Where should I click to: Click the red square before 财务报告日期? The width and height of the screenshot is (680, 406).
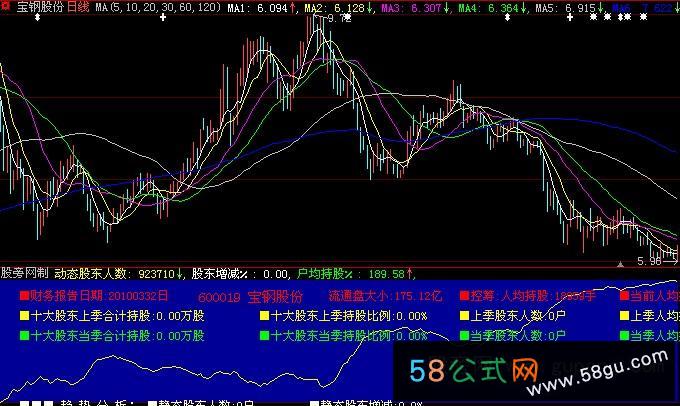click(24, 296)
